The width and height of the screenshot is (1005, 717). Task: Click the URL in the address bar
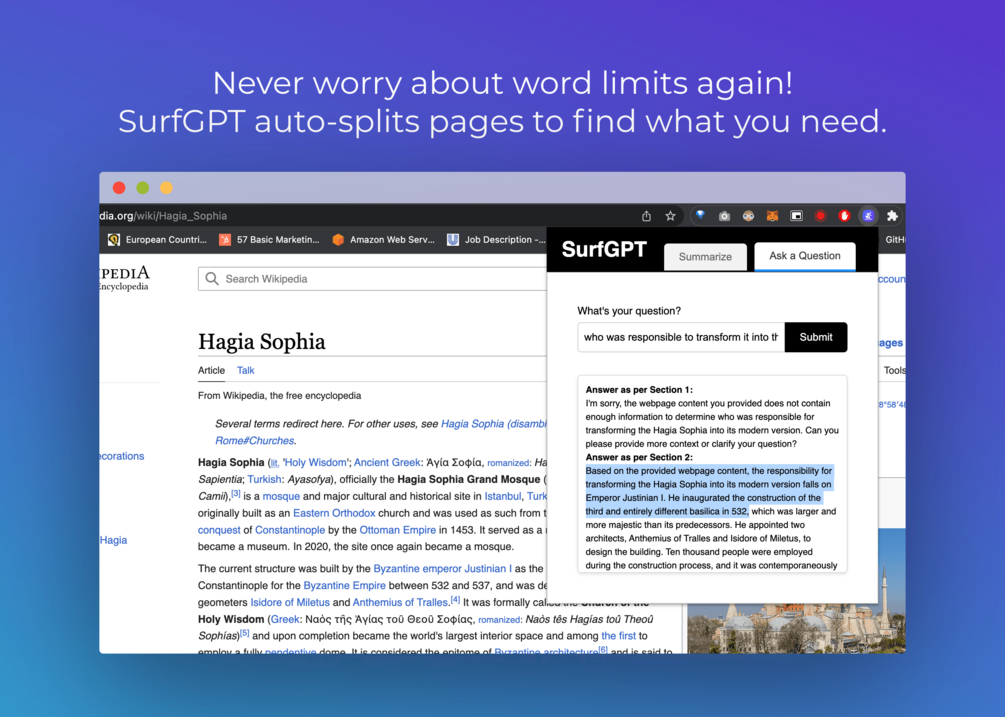(163, 216)
